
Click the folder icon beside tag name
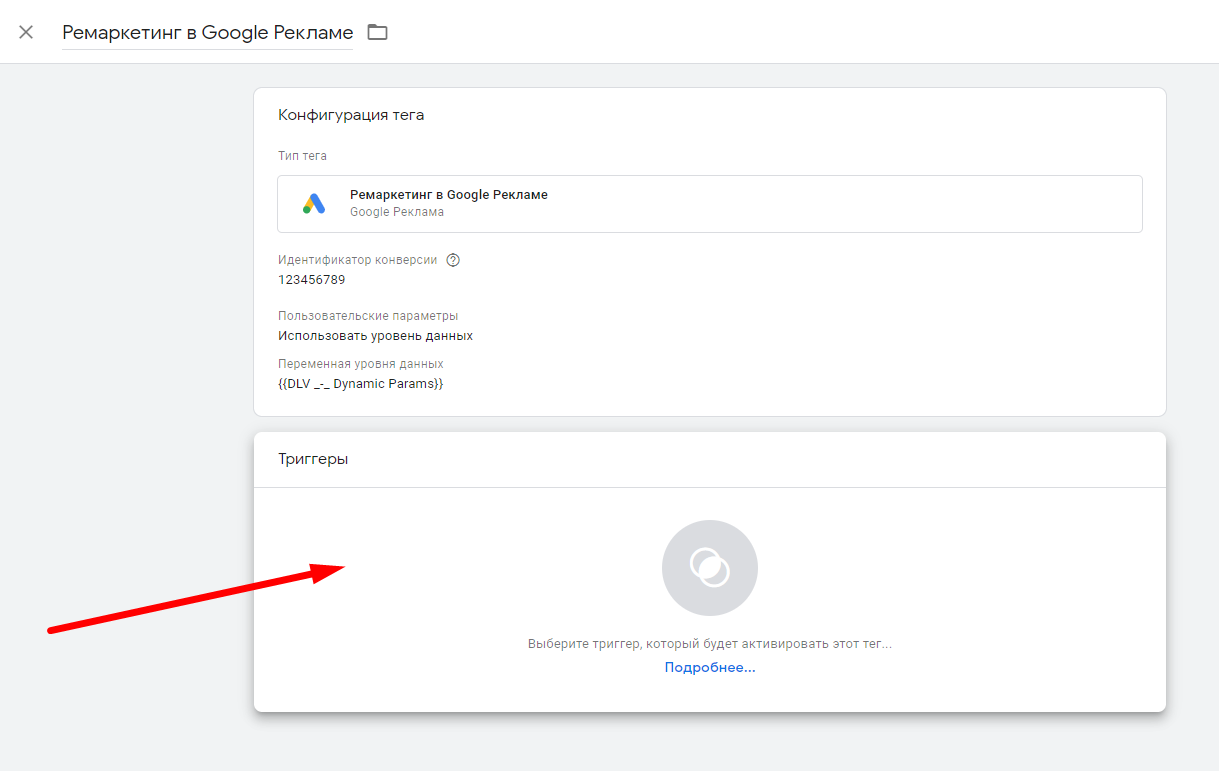[x=377, y=32]
